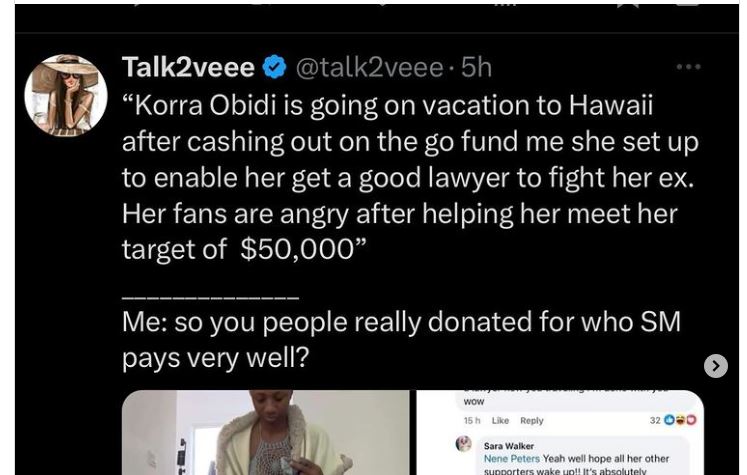
Task: Advance to the next slide with the arrow
Action: tap(716, 366)
